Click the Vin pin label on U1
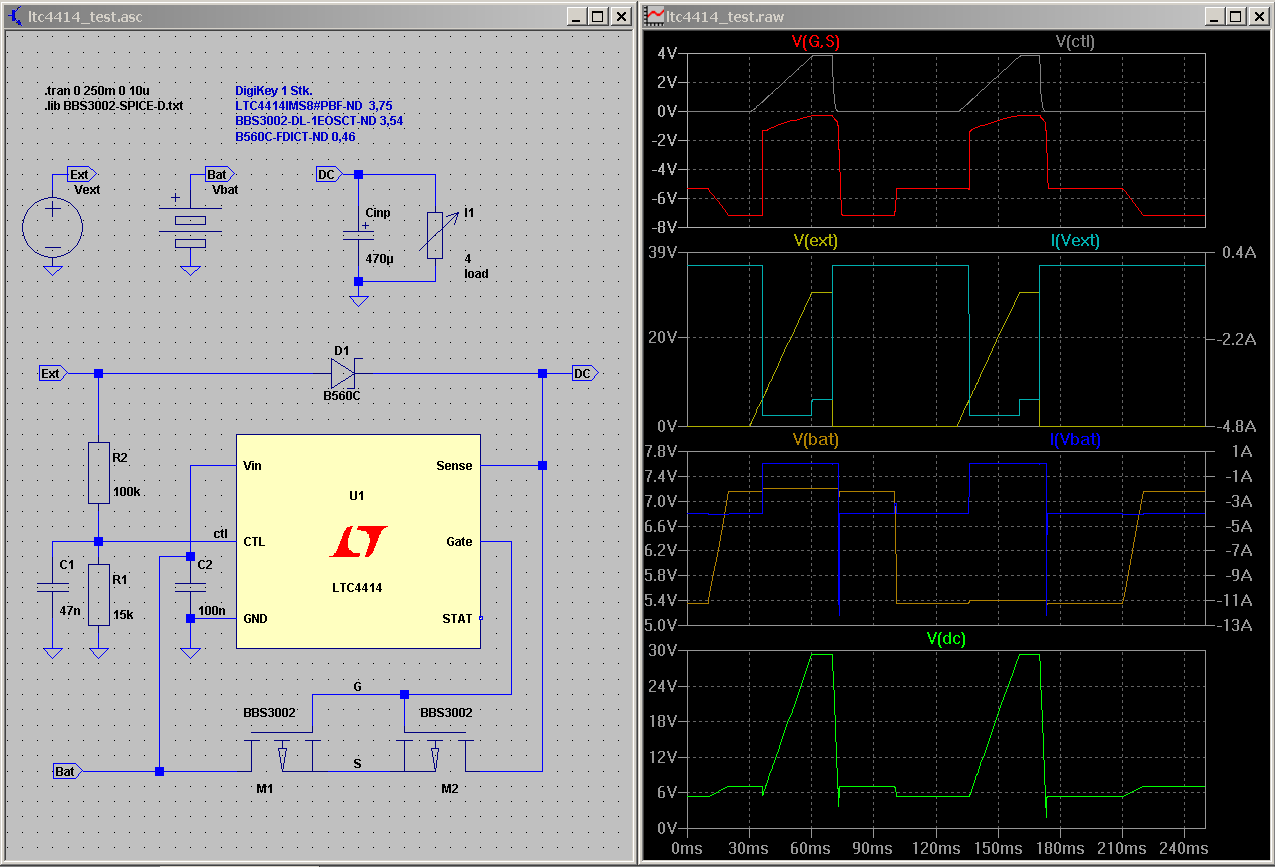 pyautogui.click(x=252, y=466)
